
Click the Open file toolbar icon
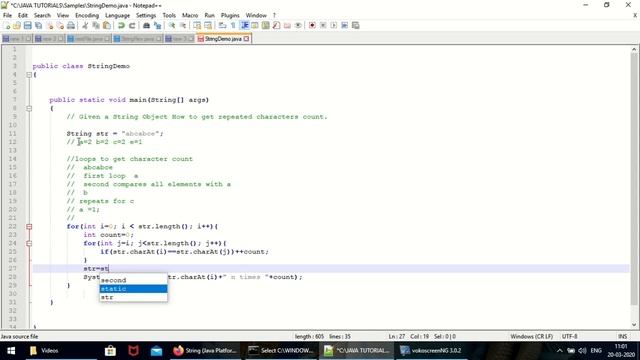tap(17, 25)
